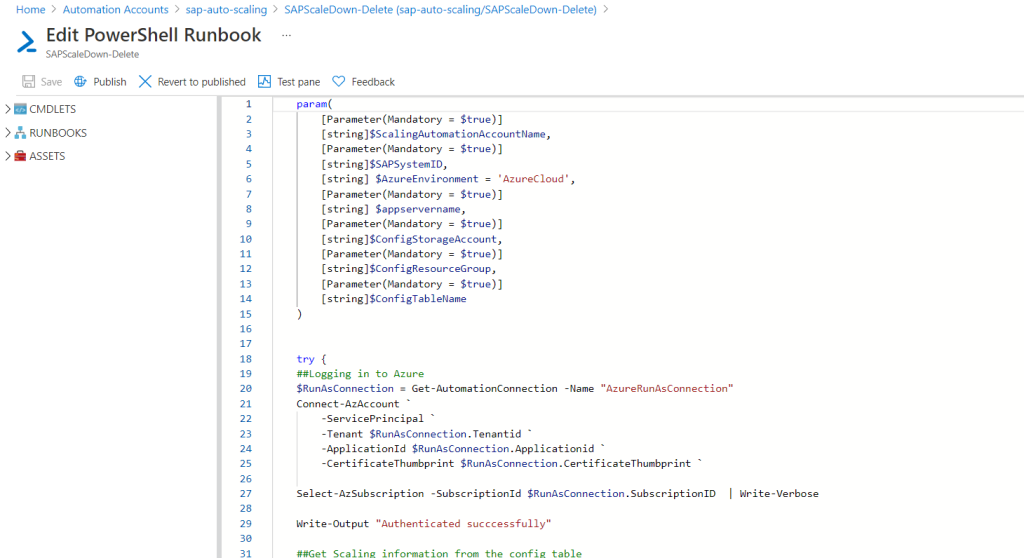
Task: Click Write-Verbose in line 27
Action: click(779, 493)
